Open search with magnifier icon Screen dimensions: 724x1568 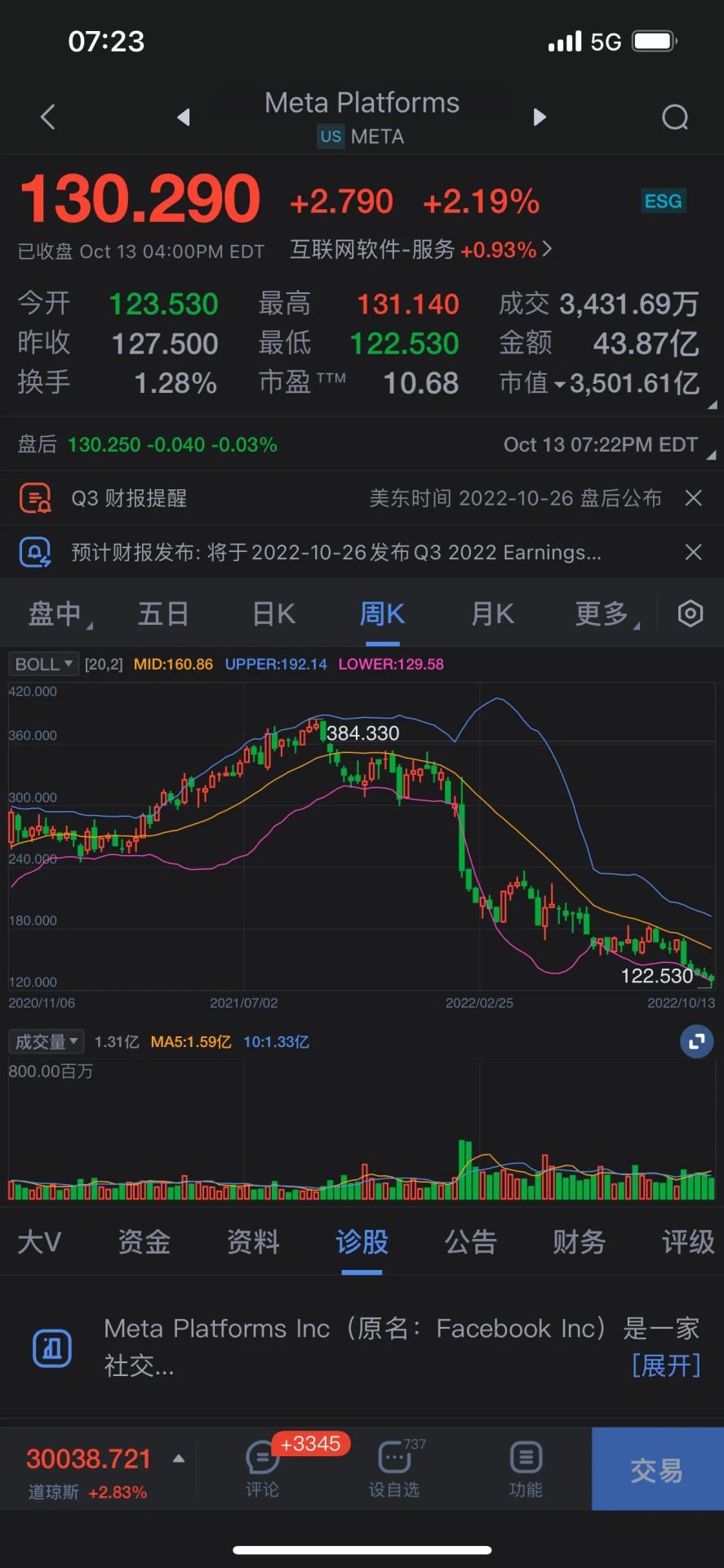pos(675,118)
